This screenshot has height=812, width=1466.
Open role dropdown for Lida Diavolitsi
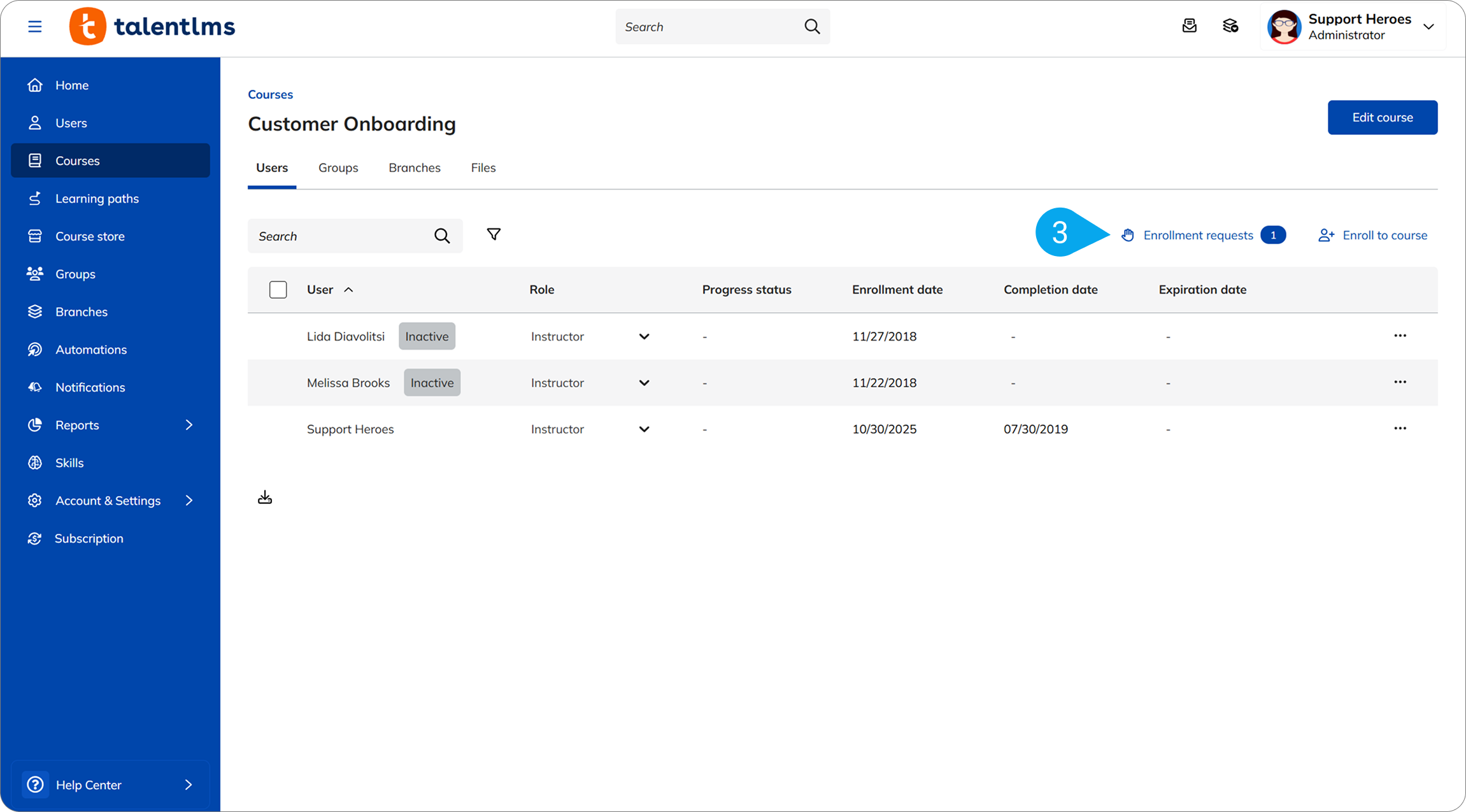click(644, 336)
